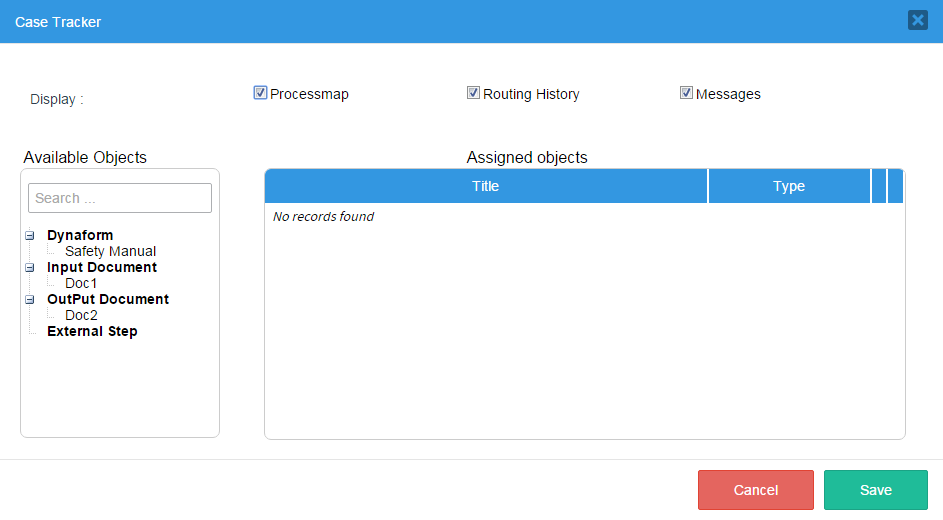Save the case tracker settings
Viewport: 943px width, 520px height.
tap(875, 490)
